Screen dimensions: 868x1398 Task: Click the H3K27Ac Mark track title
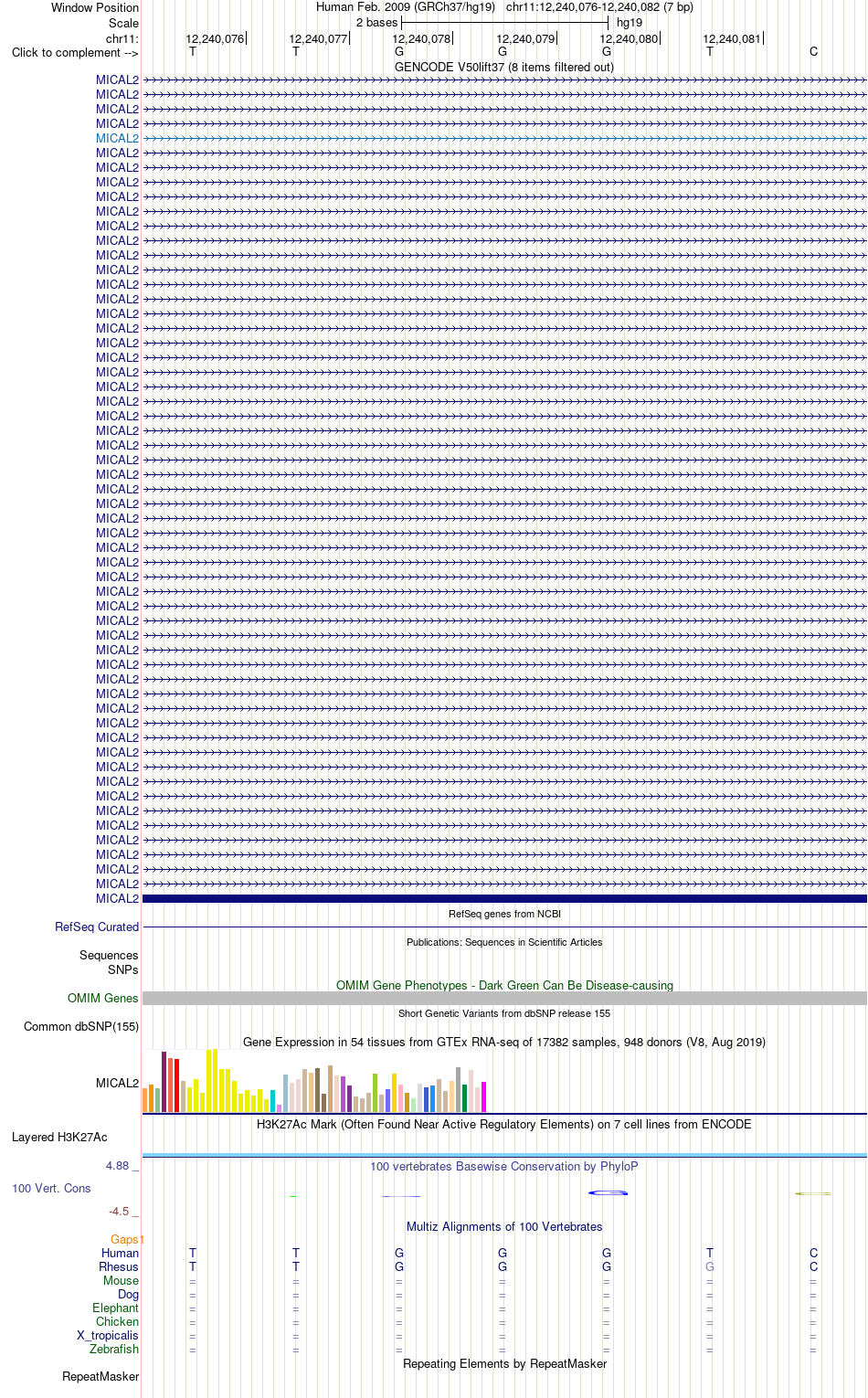(504, 1125)
